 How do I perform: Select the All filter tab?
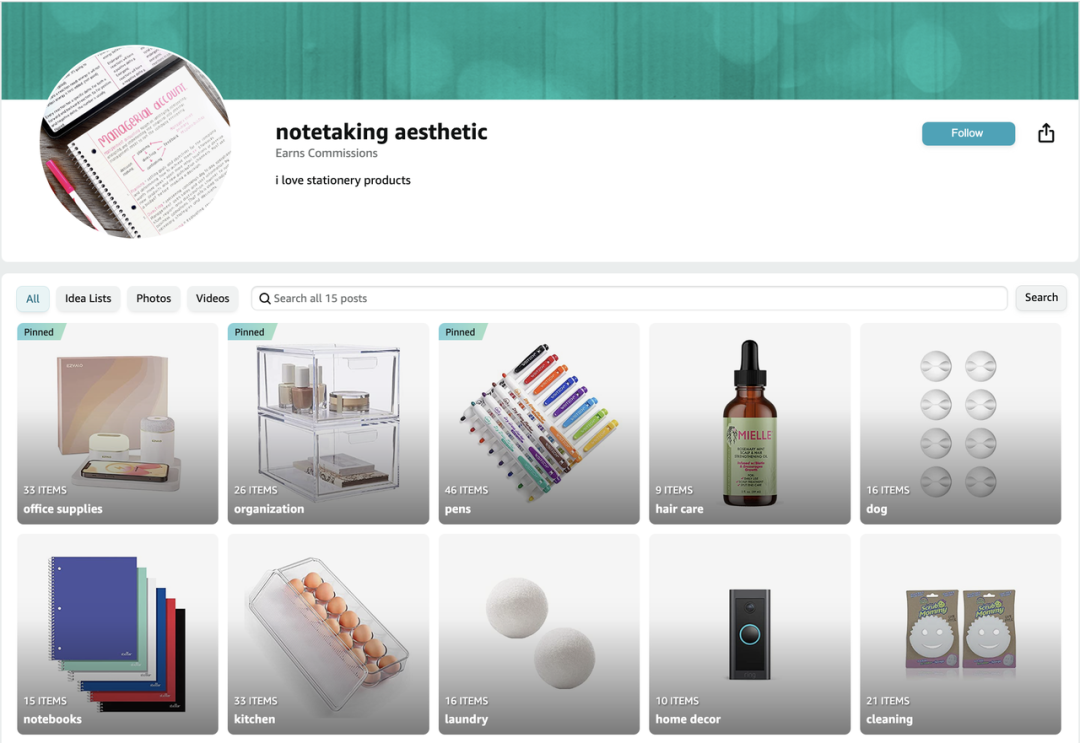coord(32,298)
